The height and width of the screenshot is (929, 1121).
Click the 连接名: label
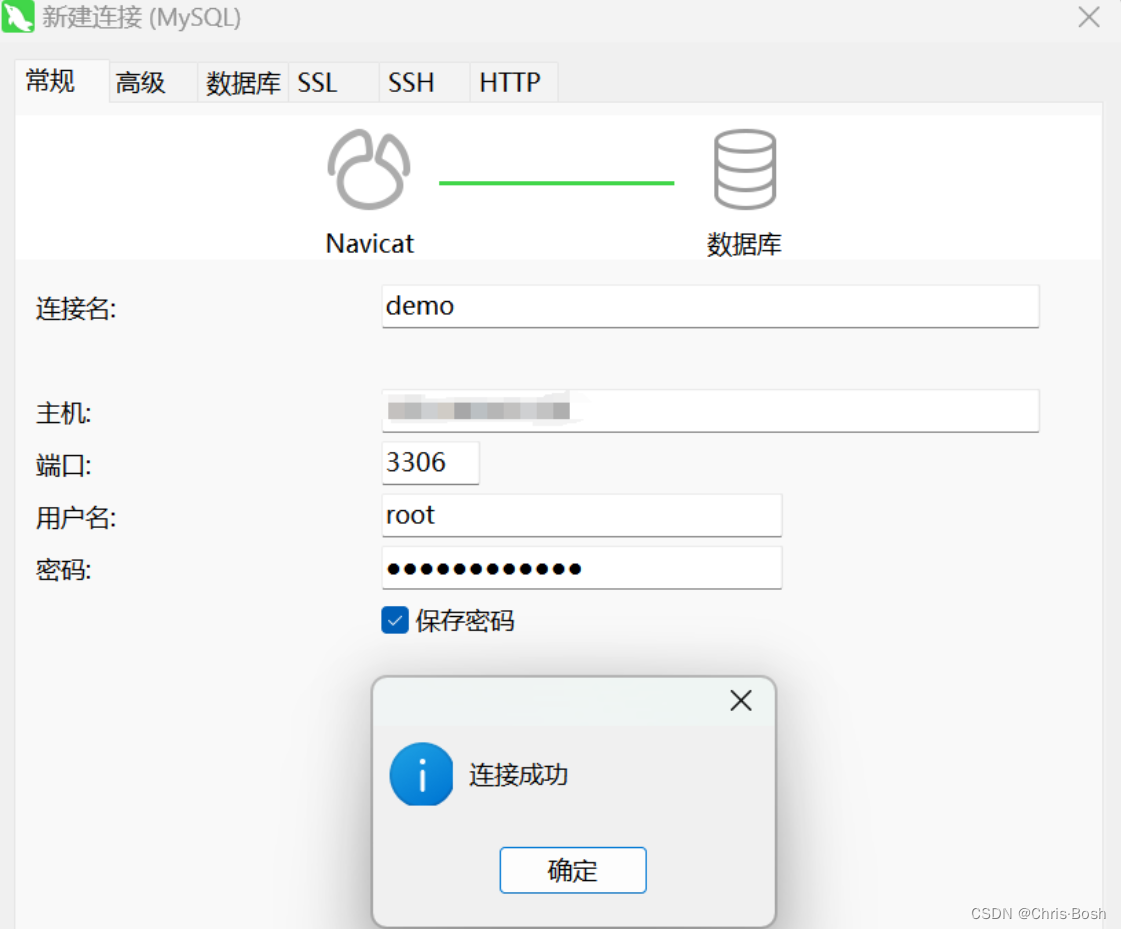(x=76, y=309)
